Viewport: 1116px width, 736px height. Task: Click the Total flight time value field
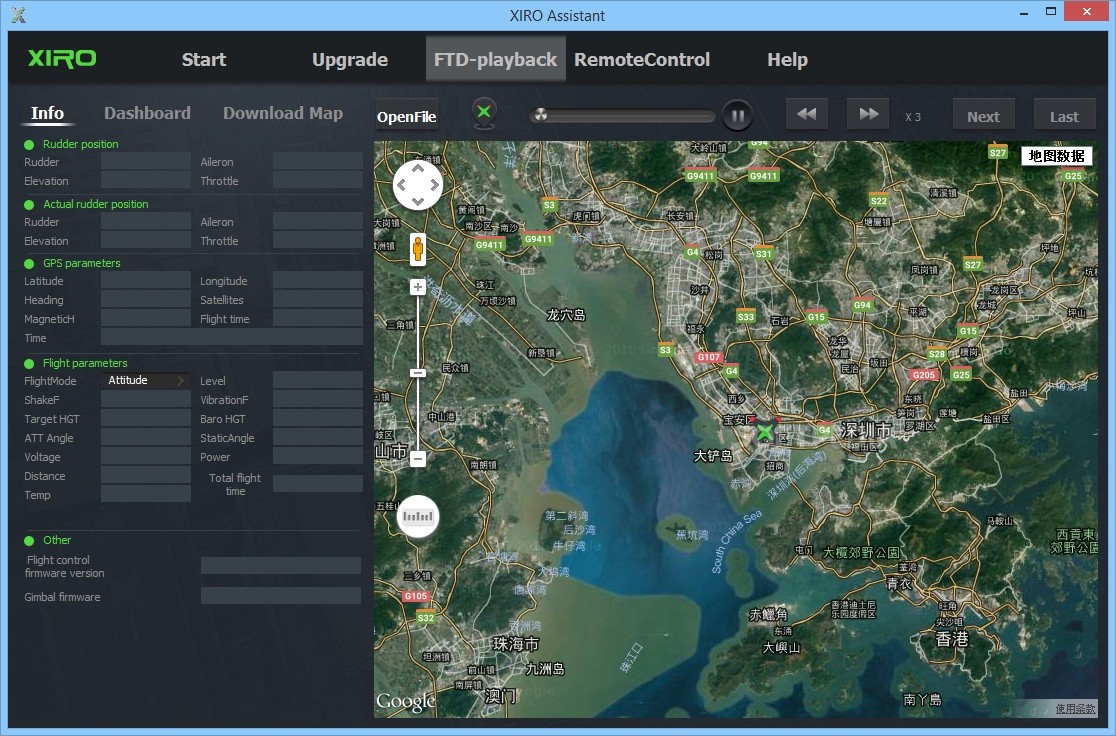[x=317, y=483]
